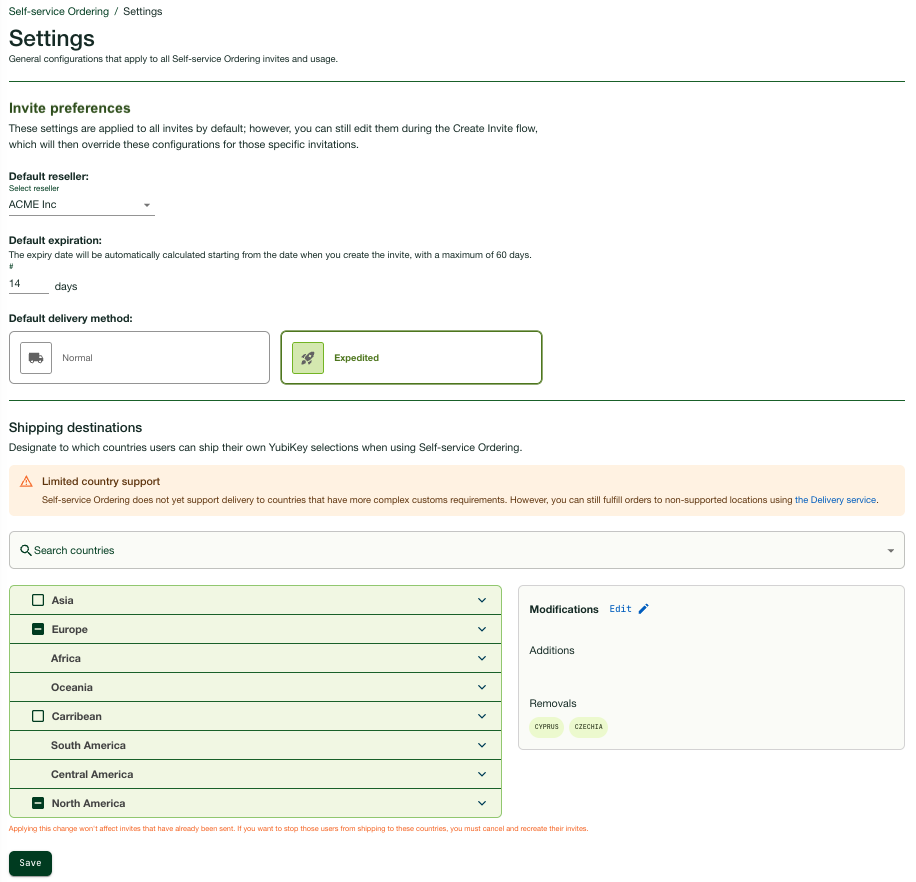Go to Self-service Ordering breadcrumb

(x=58, y=12)
